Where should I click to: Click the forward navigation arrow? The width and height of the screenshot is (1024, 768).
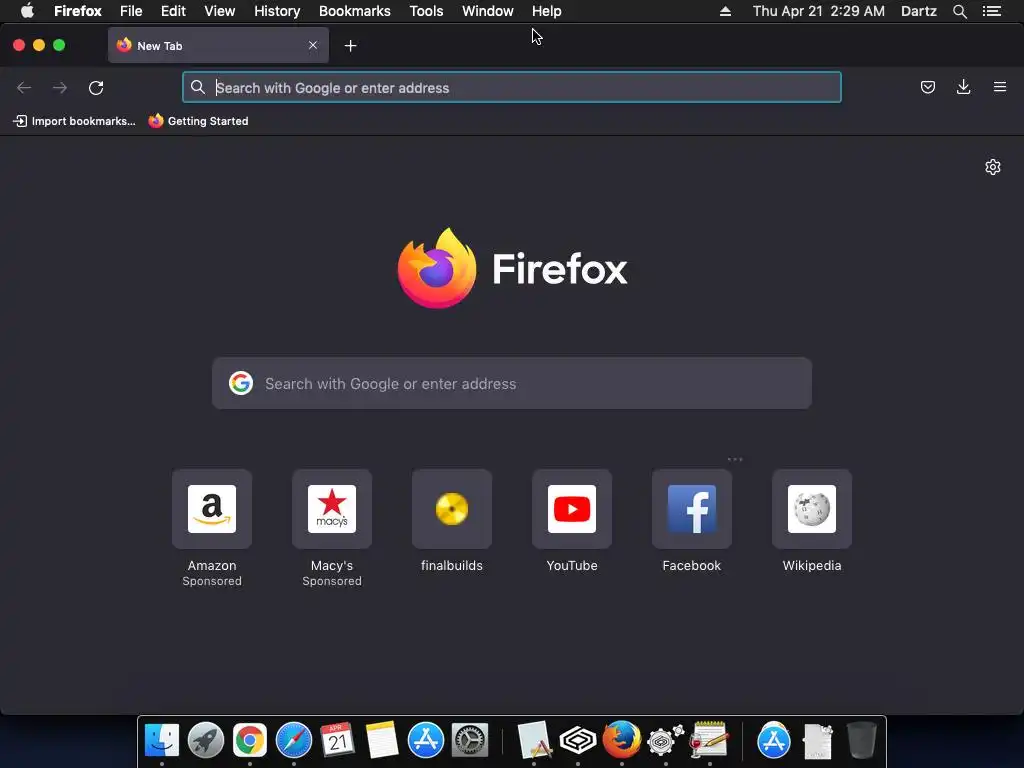tap(59, 88)
